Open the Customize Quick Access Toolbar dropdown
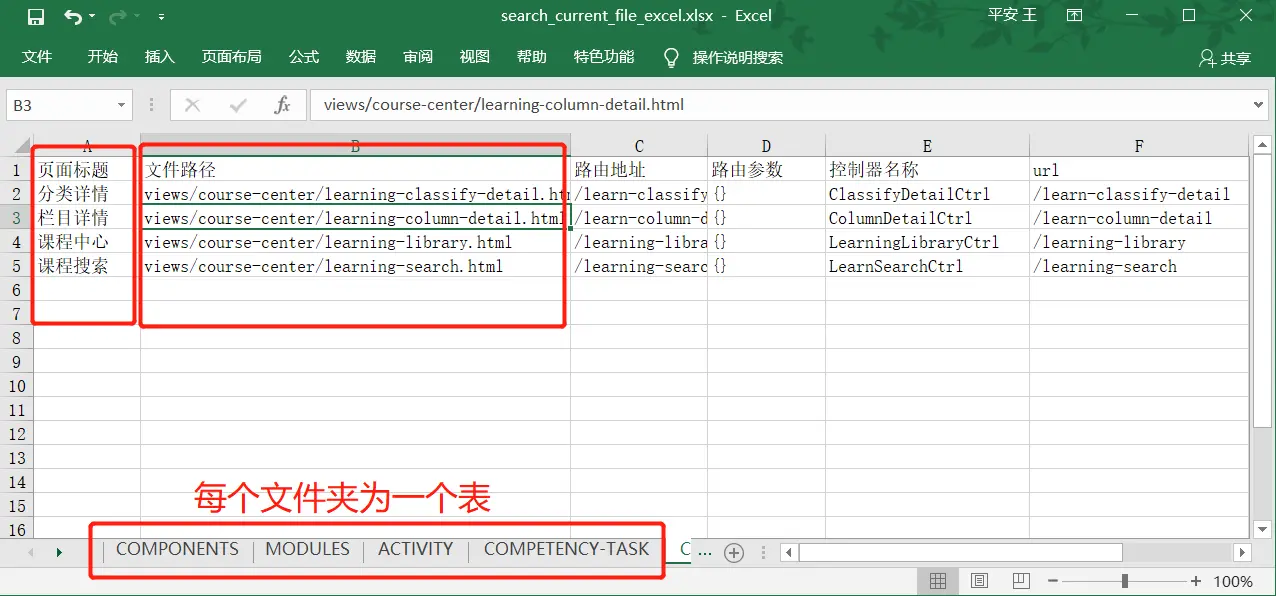1276x596 pixels. pyautogui.click(x=161, y=17)
